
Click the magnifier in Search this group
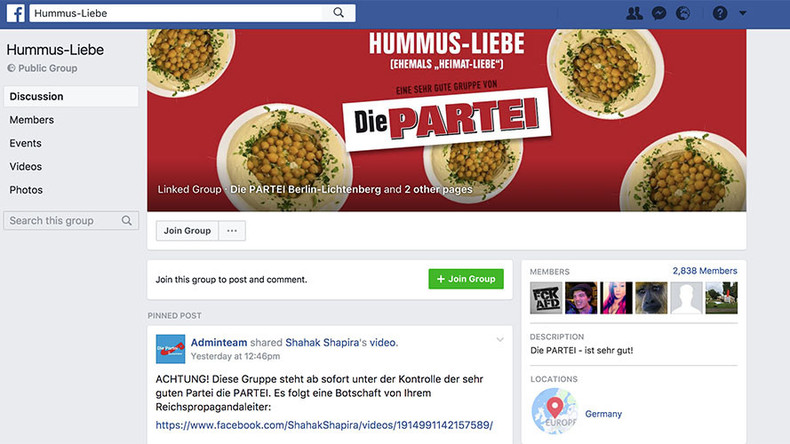coord(127,221)
